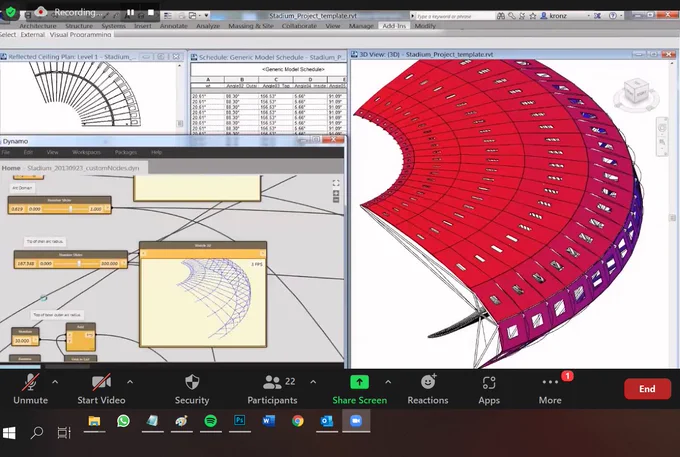The image size is (680, 457).
Task: Click the Windows Start button
Action: click(x=9, y=432)
